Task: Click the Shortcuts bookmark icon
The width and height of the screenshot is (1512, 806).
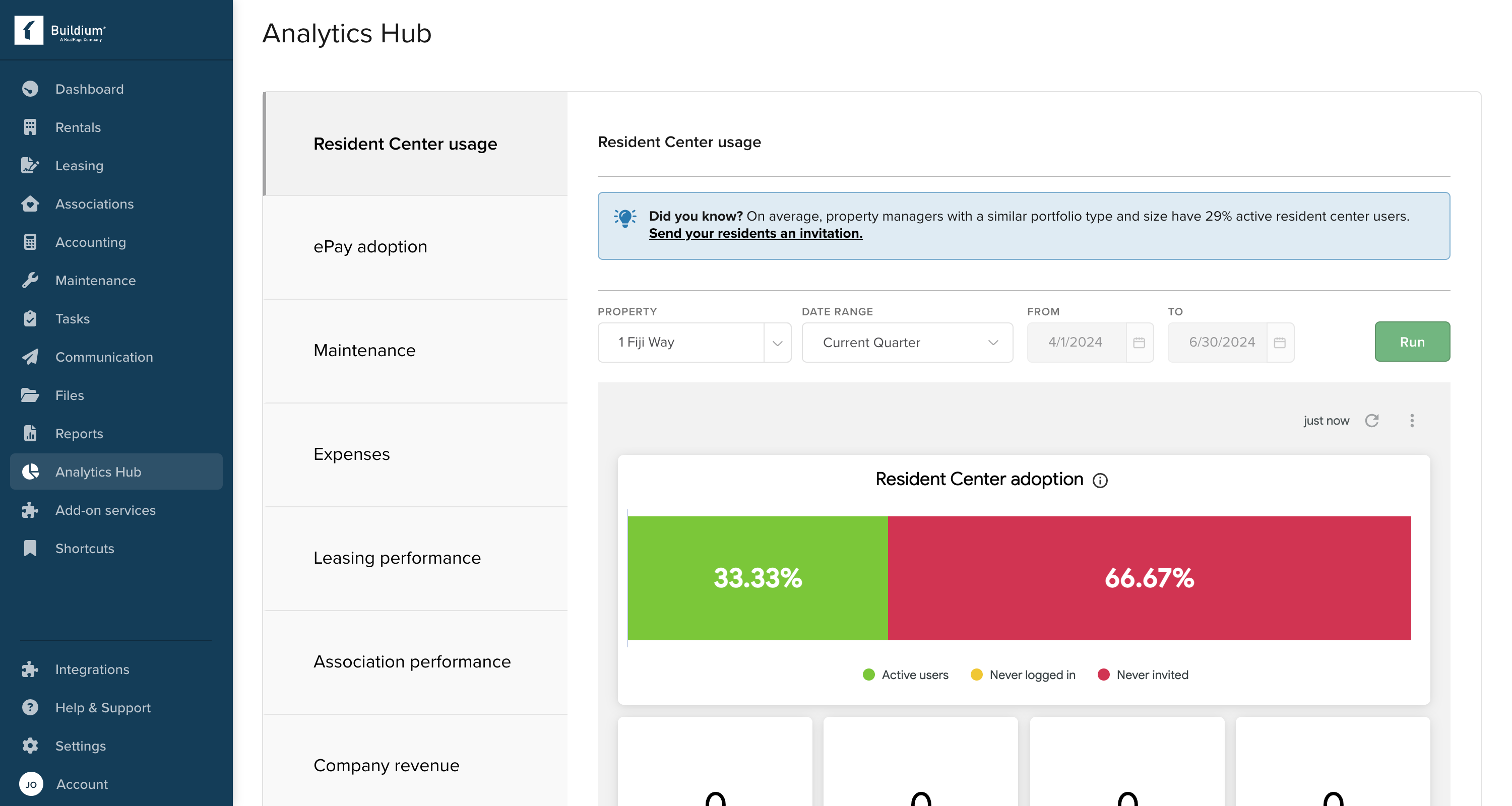Action: (30, 549)
